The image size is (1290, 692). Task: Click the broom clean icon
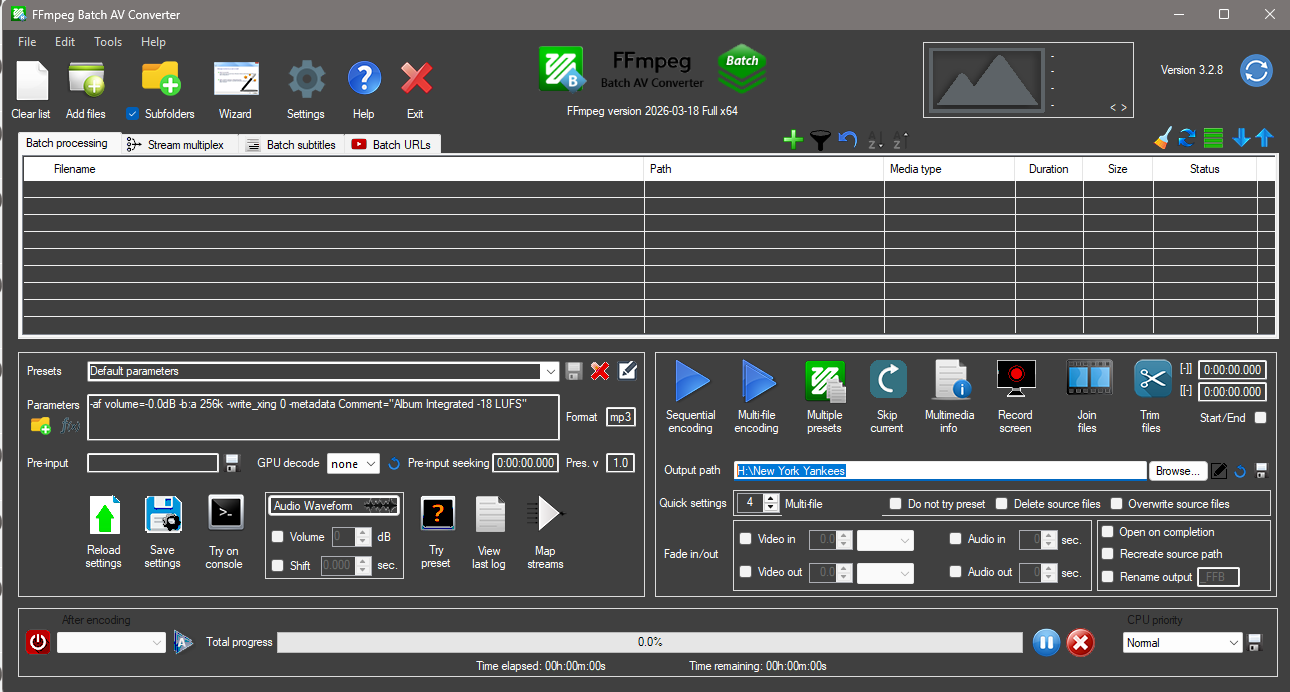click(x=1162, y=138)
